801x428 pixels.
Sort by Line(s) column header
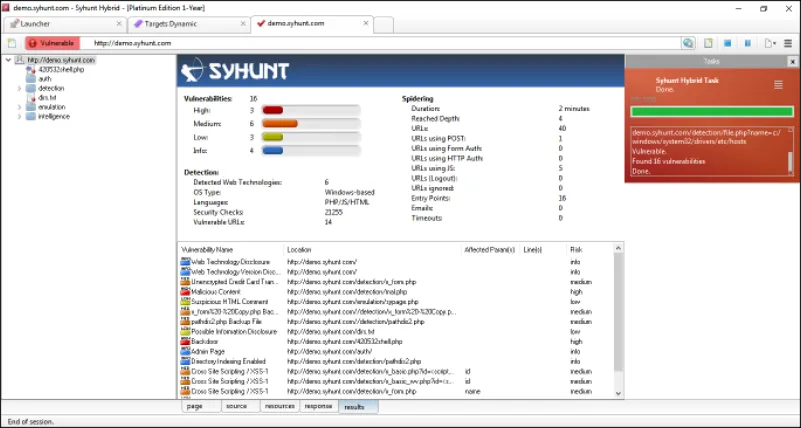[543, 250]
